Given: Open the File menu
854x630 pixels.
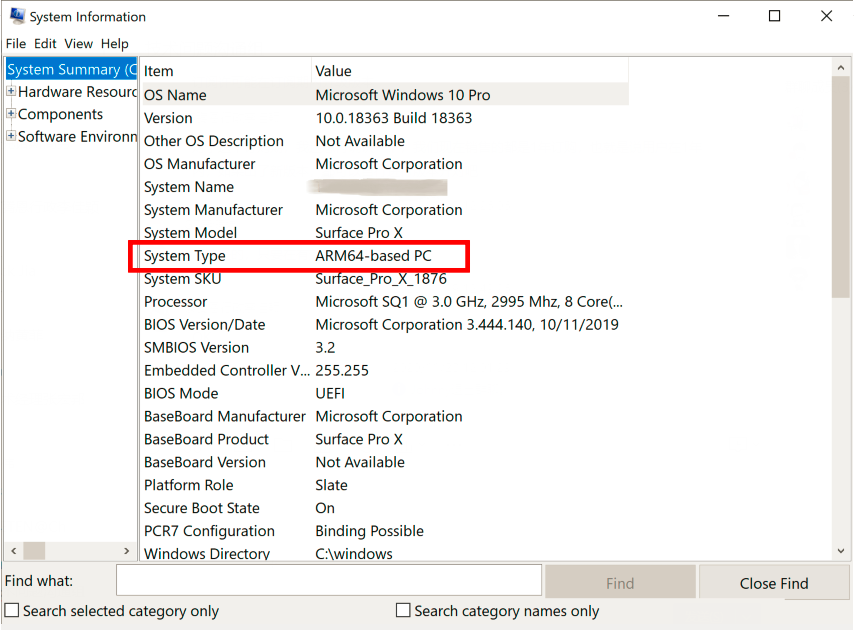Looking at the screenshot, I should (x=16, y=44).
